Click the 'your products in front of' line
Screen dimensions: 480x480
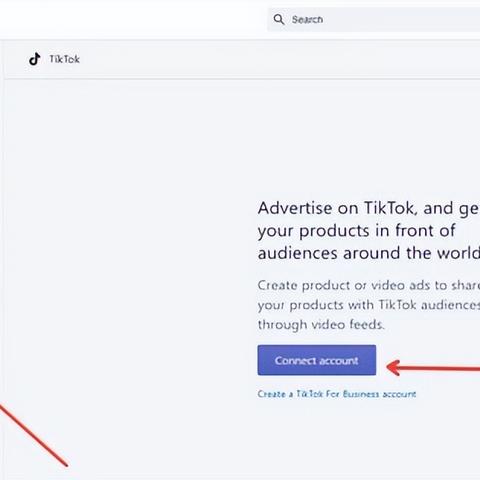point(356,231)
